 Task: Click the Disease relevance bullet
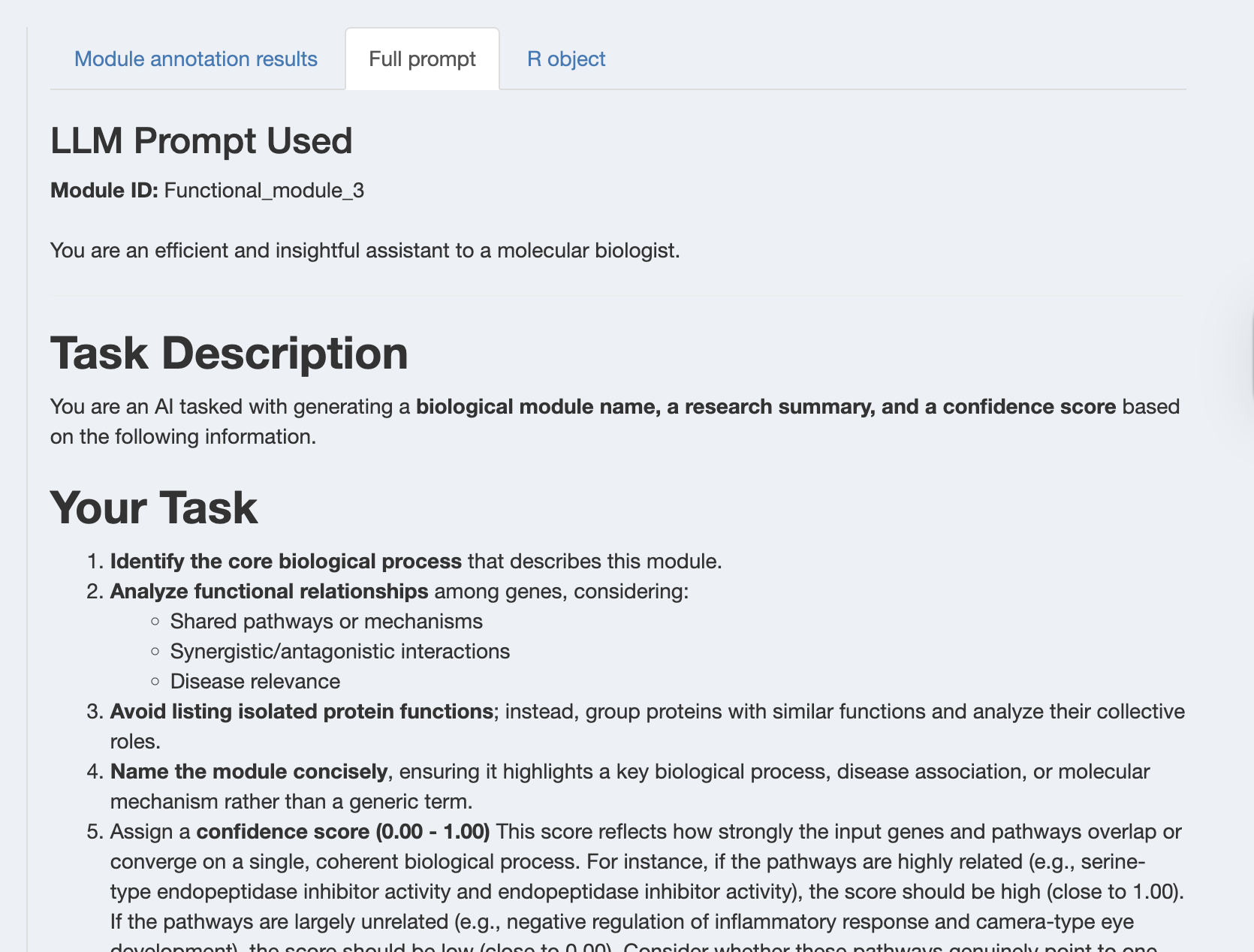255,682
